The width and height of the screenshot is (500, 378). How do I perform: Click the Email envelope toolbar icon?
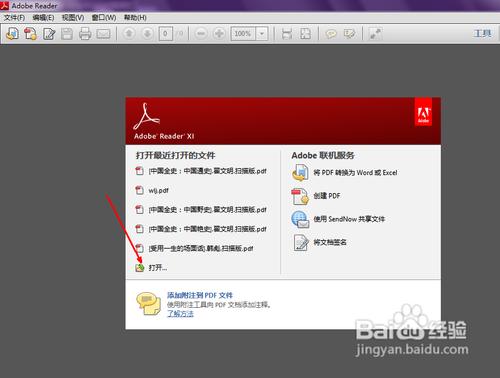(x=103, y=34)
